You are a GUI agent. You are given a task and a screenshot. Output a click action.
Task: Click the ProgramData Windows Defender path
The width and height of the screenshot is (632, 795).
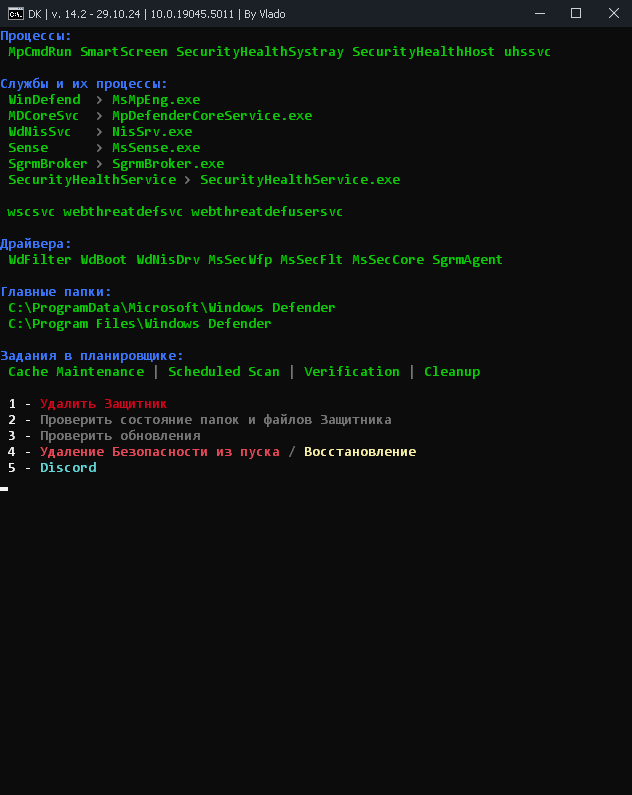pyautogui.click(x=172, y=308)
